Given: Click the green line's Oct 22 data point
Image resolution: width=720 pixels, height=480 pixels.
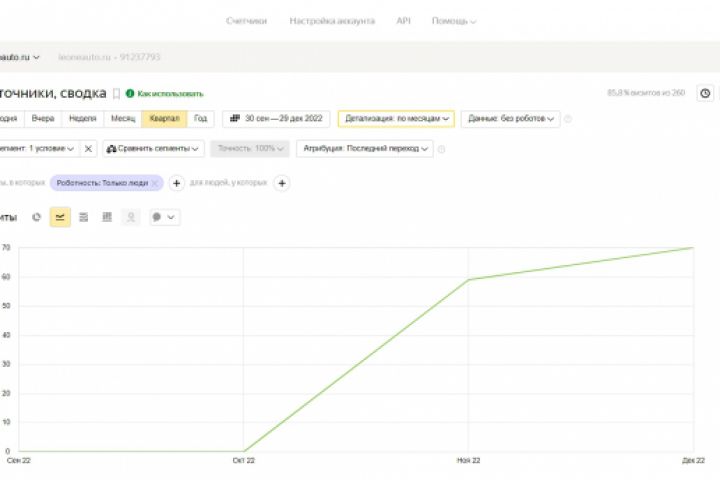Looking at the screenshot, I should pos(243,452).
